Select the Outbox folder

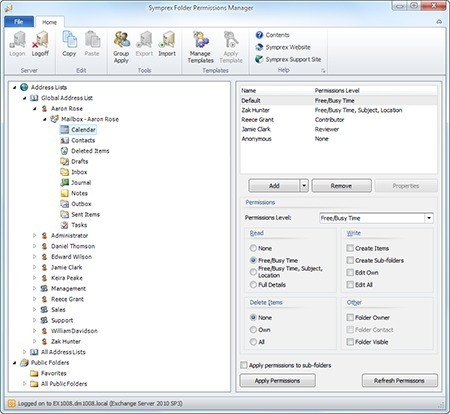pos(76,204)
